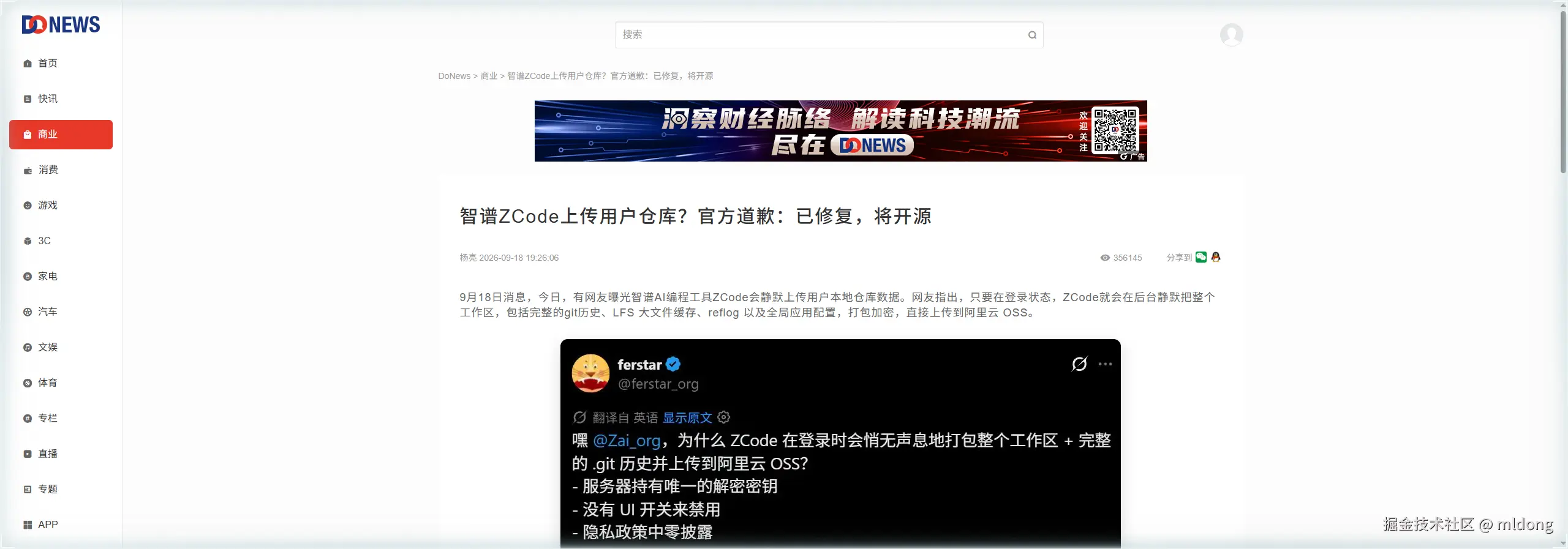Open the tweet's three-dot more menu
This screenshot has width=1568, height=549.
tap(1105, 364)
